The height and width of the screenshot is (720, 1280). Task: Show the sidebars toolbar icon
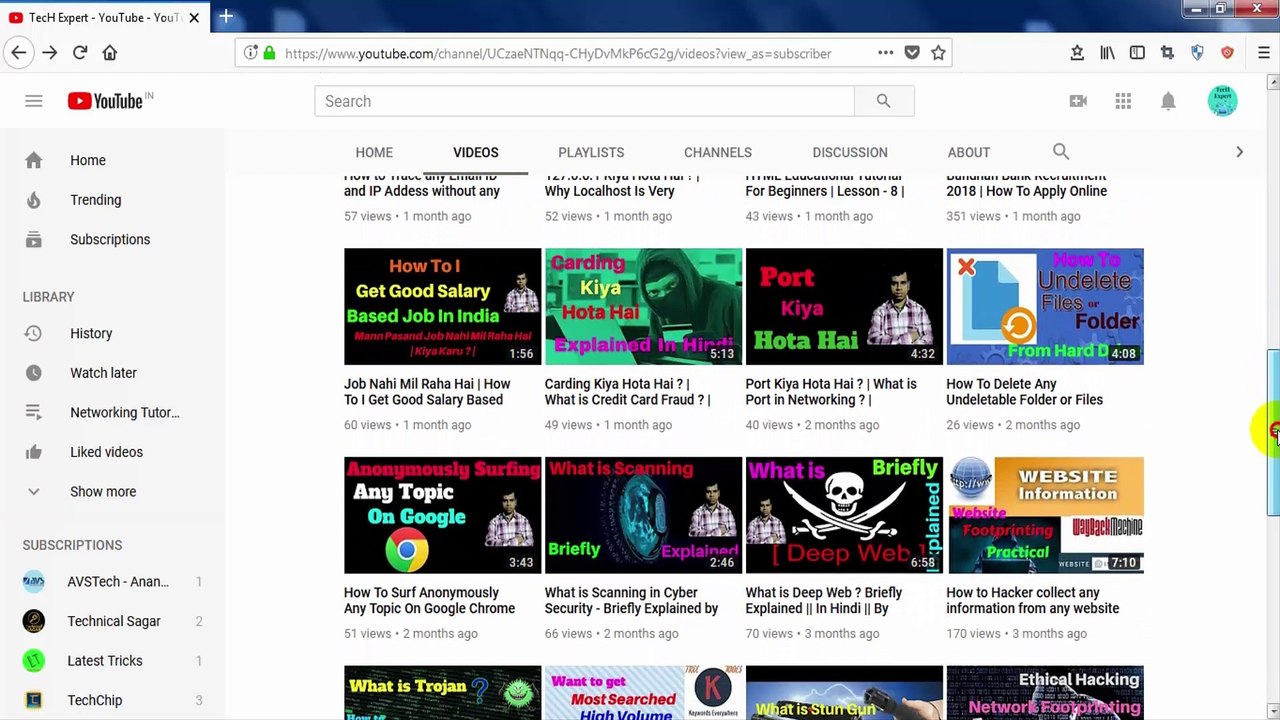point(1137,53)
